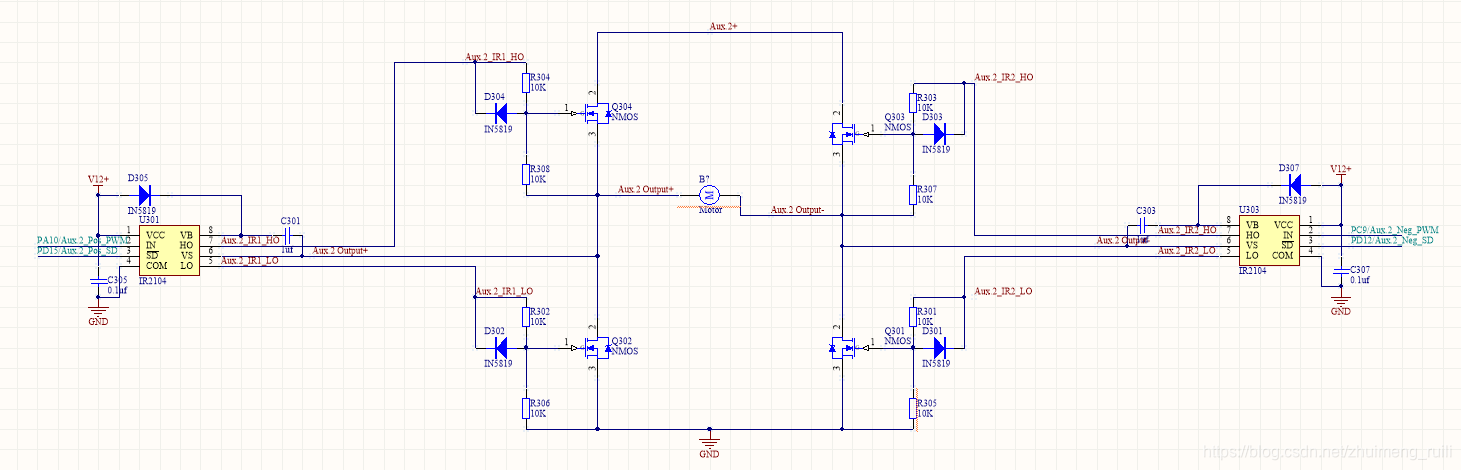Select Aux.2_IR2_HO label at U303 pin 7

(1187, 230)
